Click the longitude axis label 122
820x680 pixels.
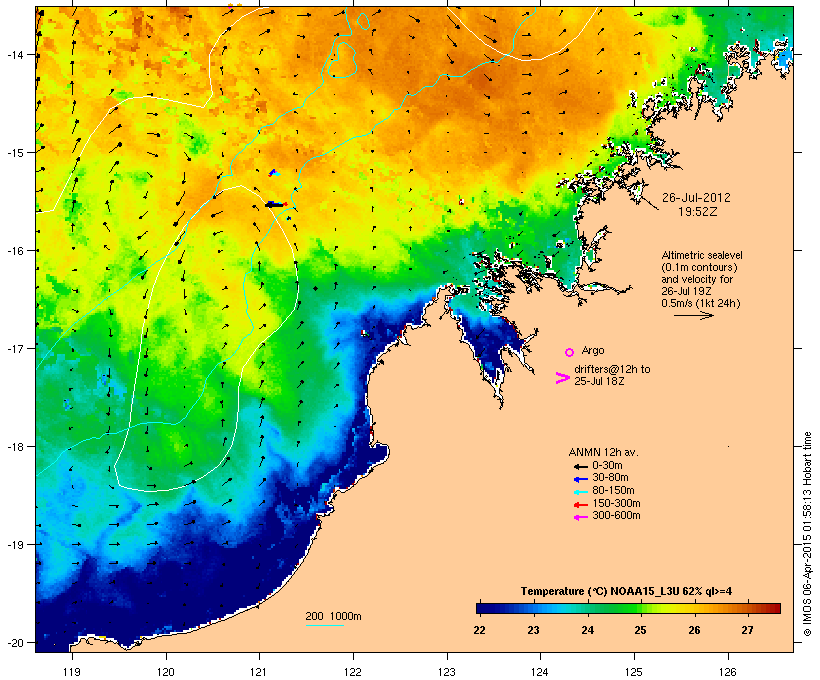pos(353,671)
